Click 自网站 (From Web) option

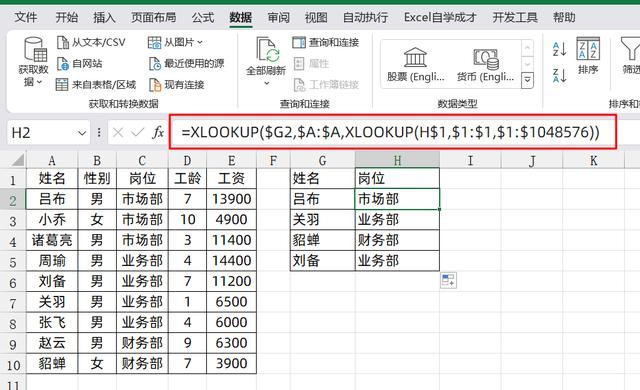(x=79, y=63)
